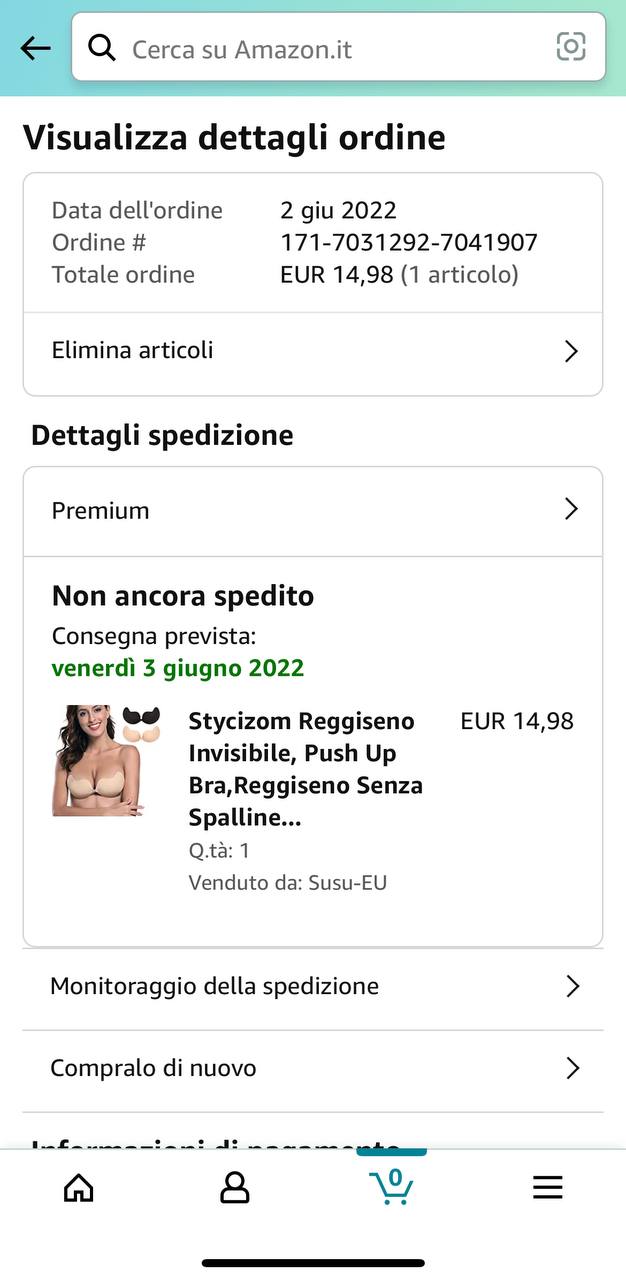This screenshot has width=626, height=1280.
Task: Tap the back arrow icon
Action: (35, 47)
